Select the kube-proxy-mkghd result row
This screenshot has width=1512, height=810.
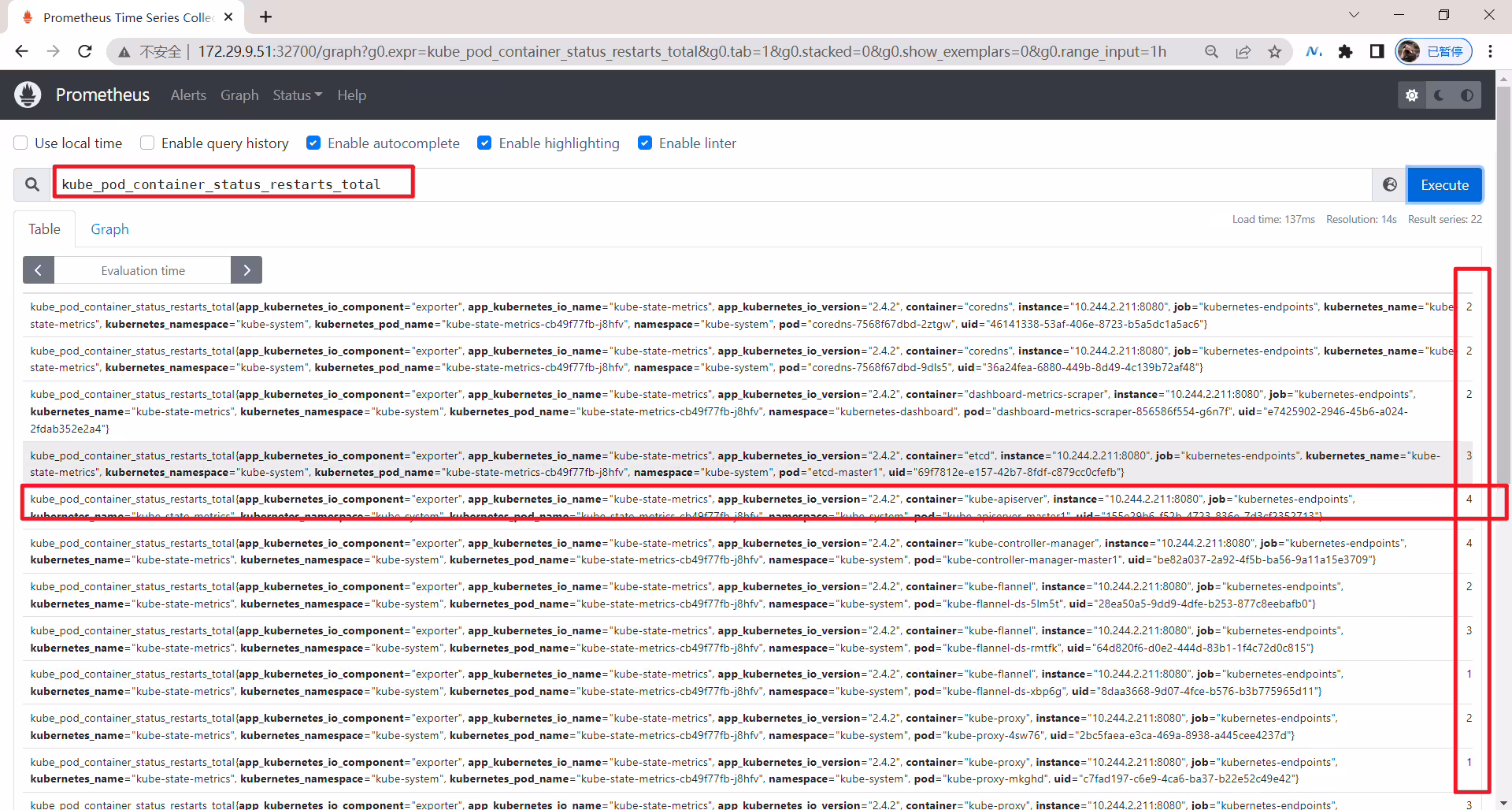click(x=748, y=771)
